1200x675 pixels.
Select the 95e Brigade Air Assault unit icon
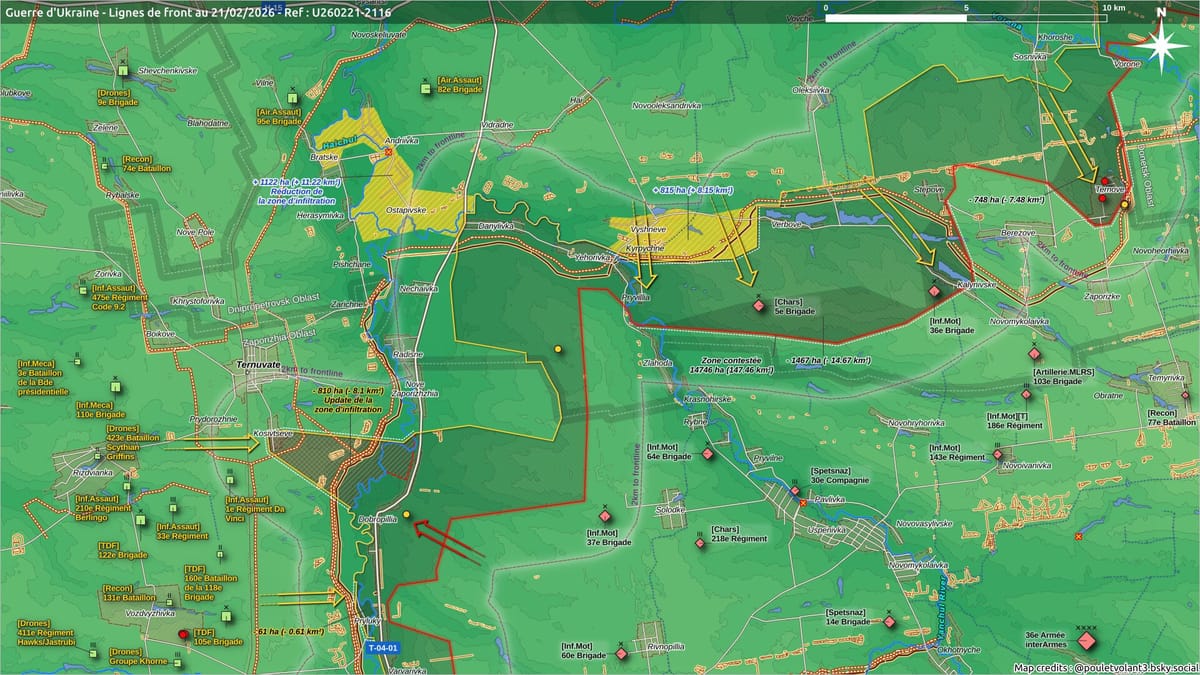click(x=291, y=98)
